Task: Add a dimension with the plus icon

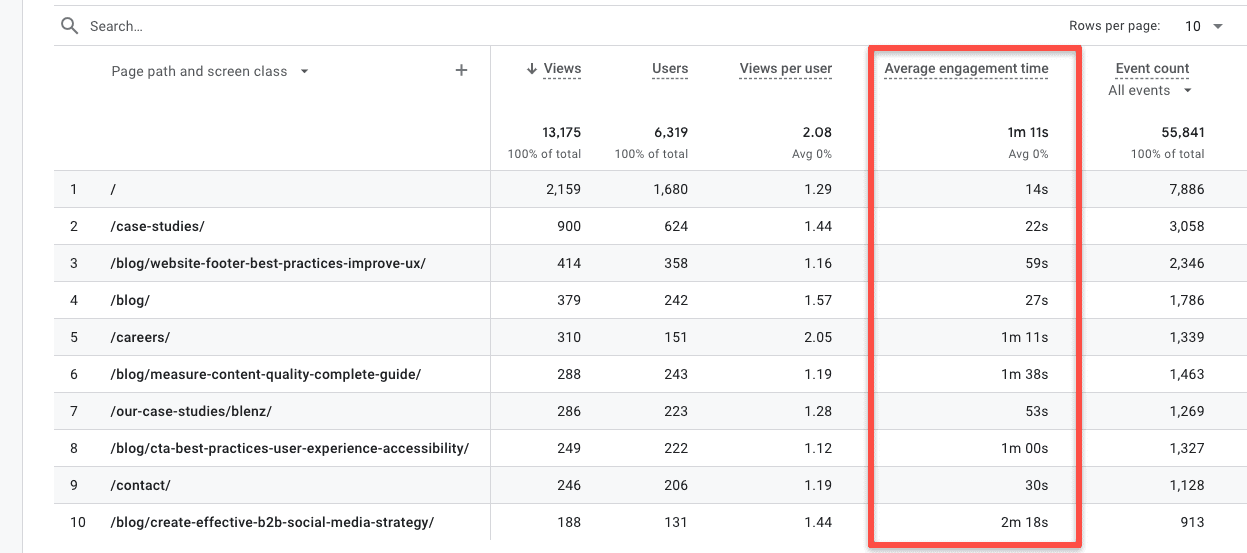Action: tap(461, 70)
